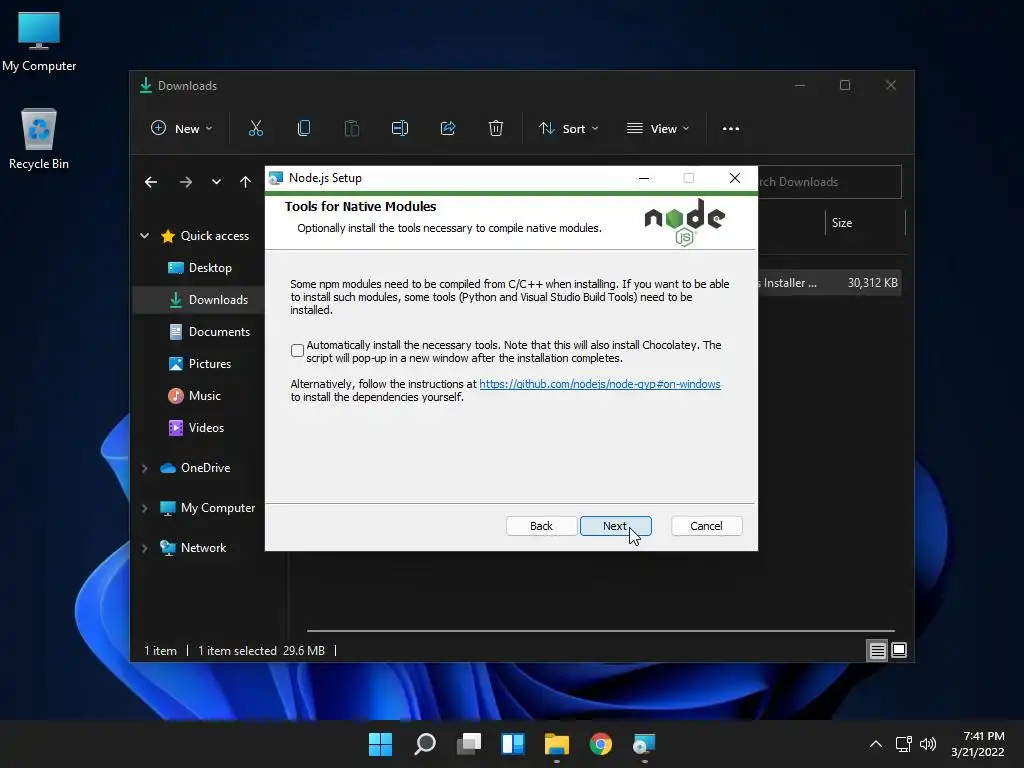Open the node-gyp on-windows GitHub link
1024x768 pixels.
[x=600, y=384]
